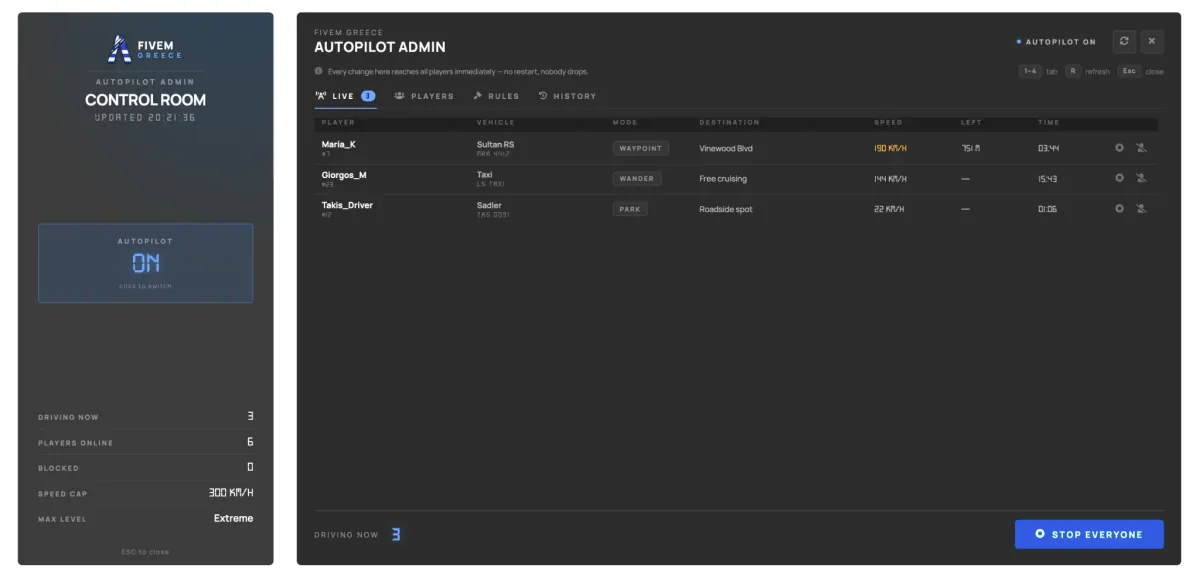Click the info icon beside the changes notice
The image size is (1200, 581).
coord(319,71)
